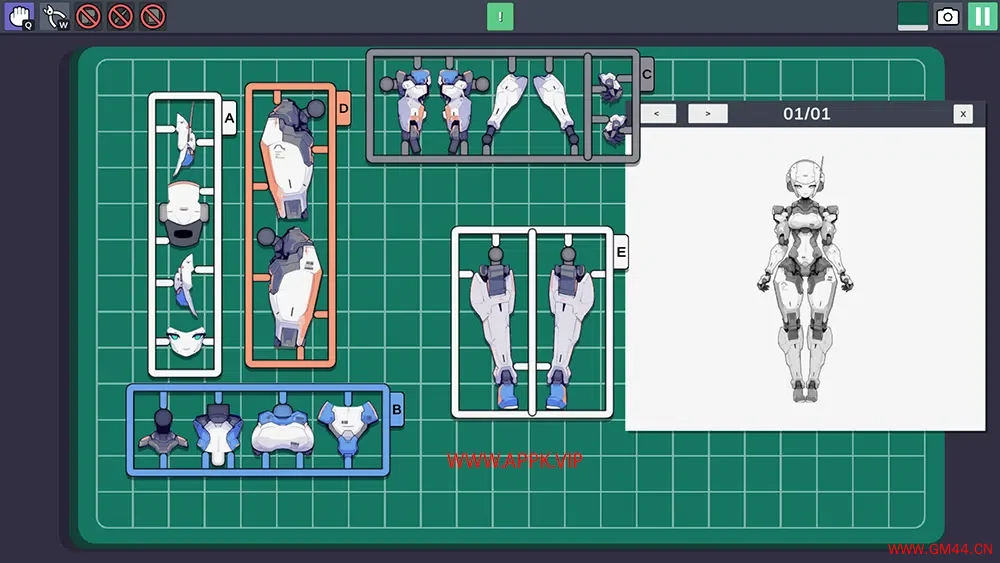Go to the previous reference page
This screenshot has width=1000, height=563.
(x=657, y=114)
